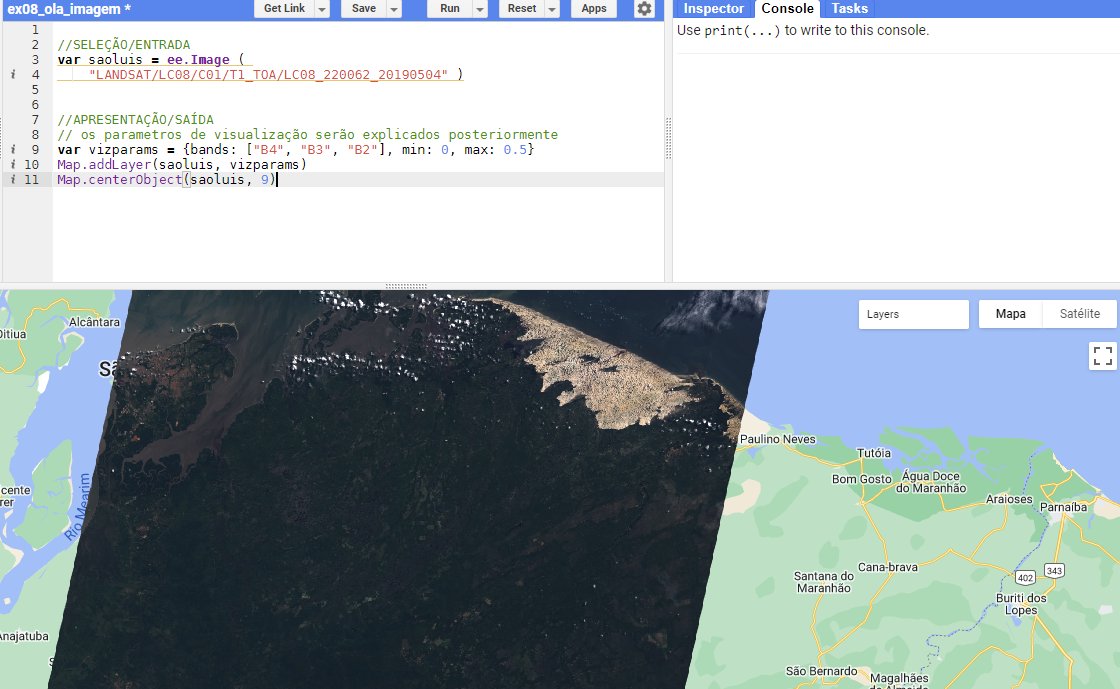
Task: Click the var saoluis line of code
Action: pyautogui.click(x=151, y=59)
